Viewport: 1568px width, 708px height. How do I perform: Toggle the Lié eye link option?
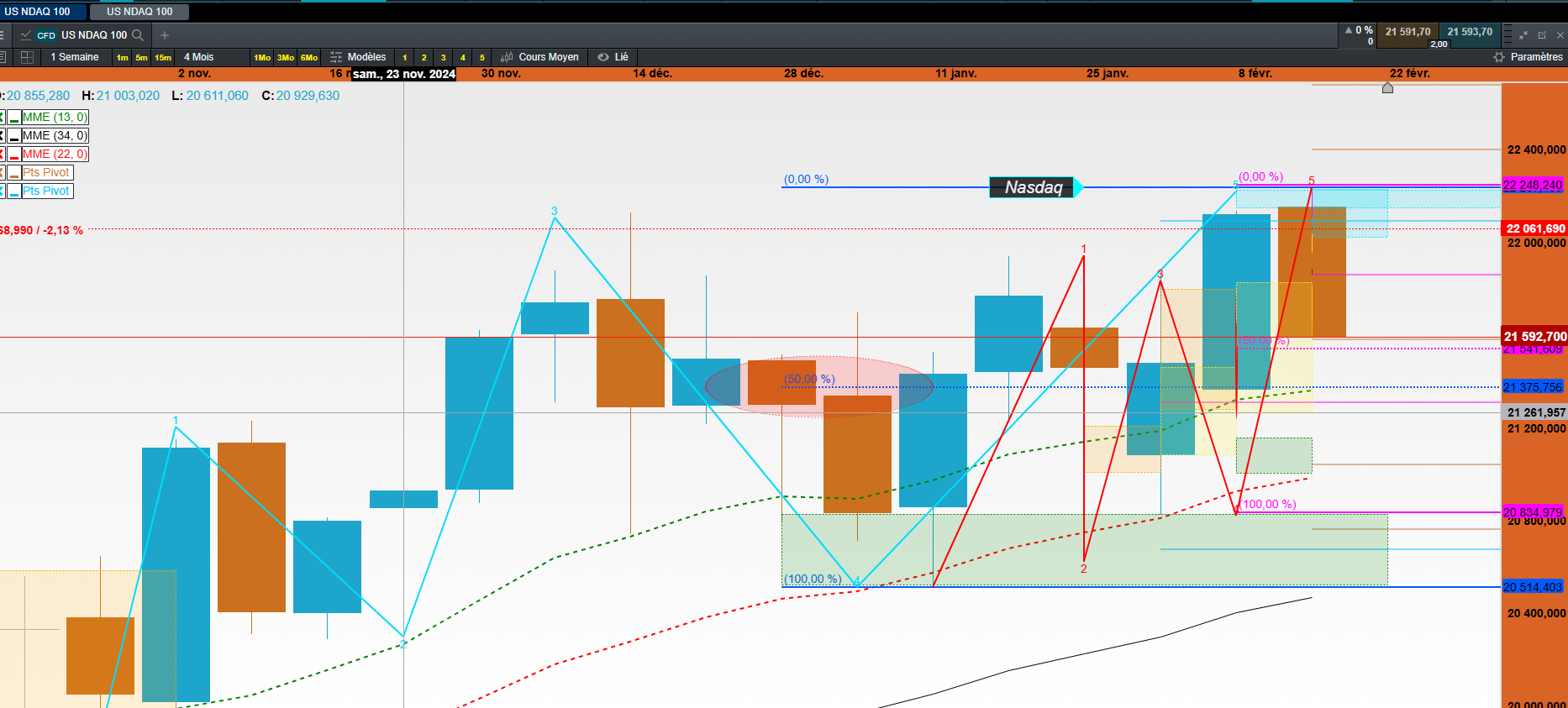[613, 57]
